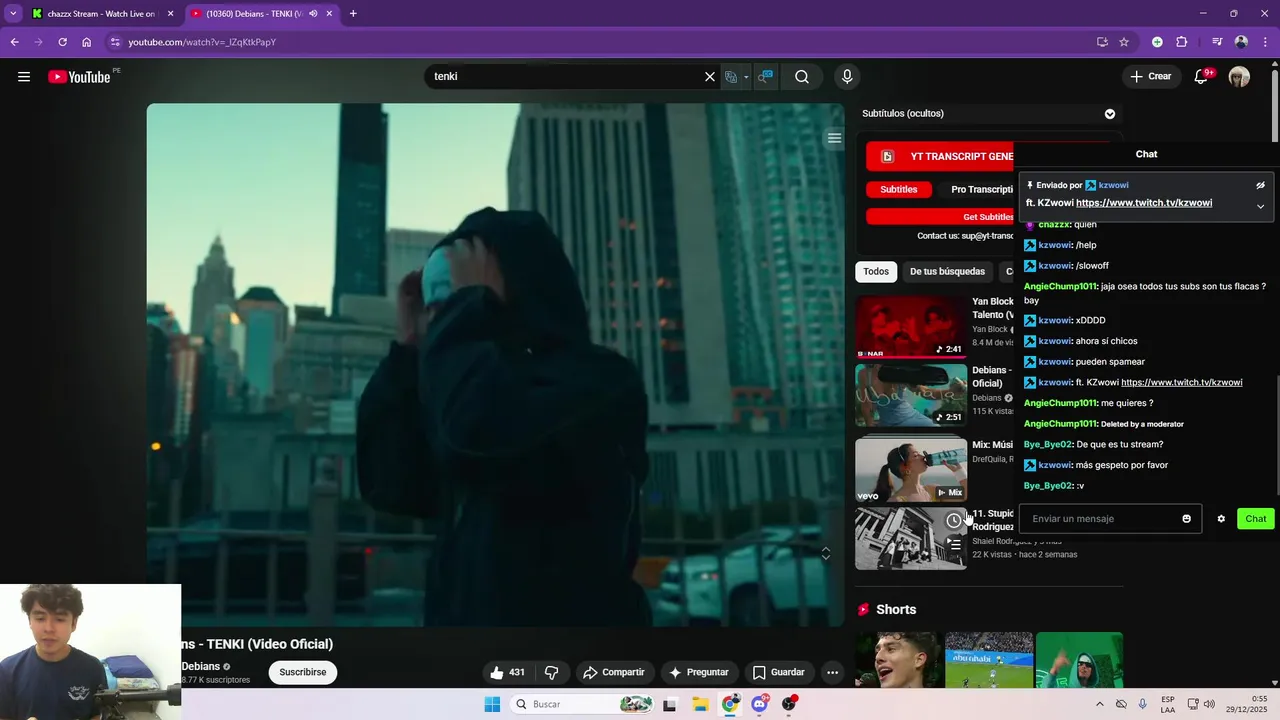This screenshot has width=1280, height=720.
Task: Clear the search box with the X
Action: (710, 77)
